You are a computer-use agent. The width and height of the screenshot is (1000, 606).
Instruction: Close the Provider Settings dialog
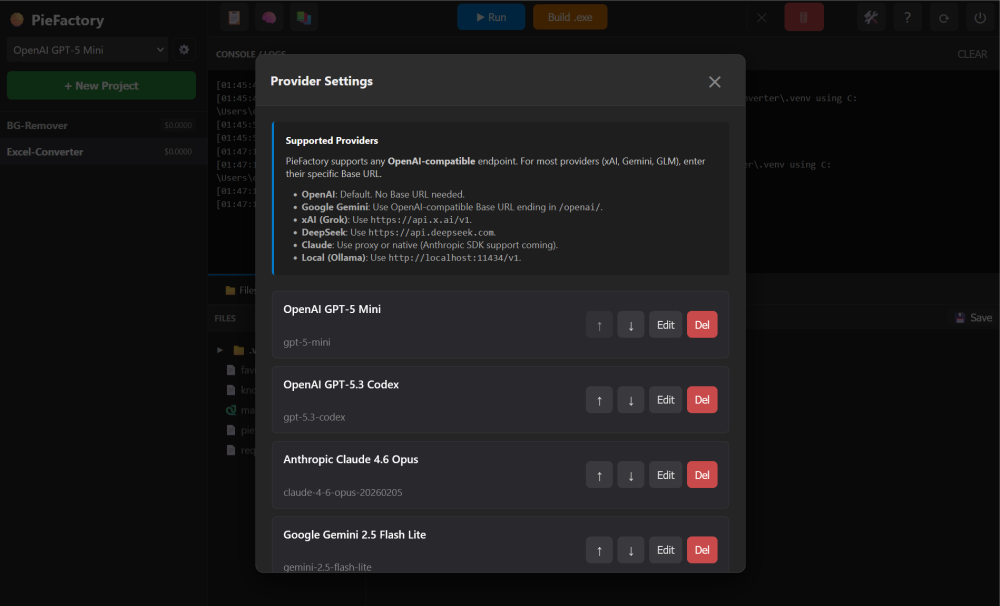click(x=714, y=82)
